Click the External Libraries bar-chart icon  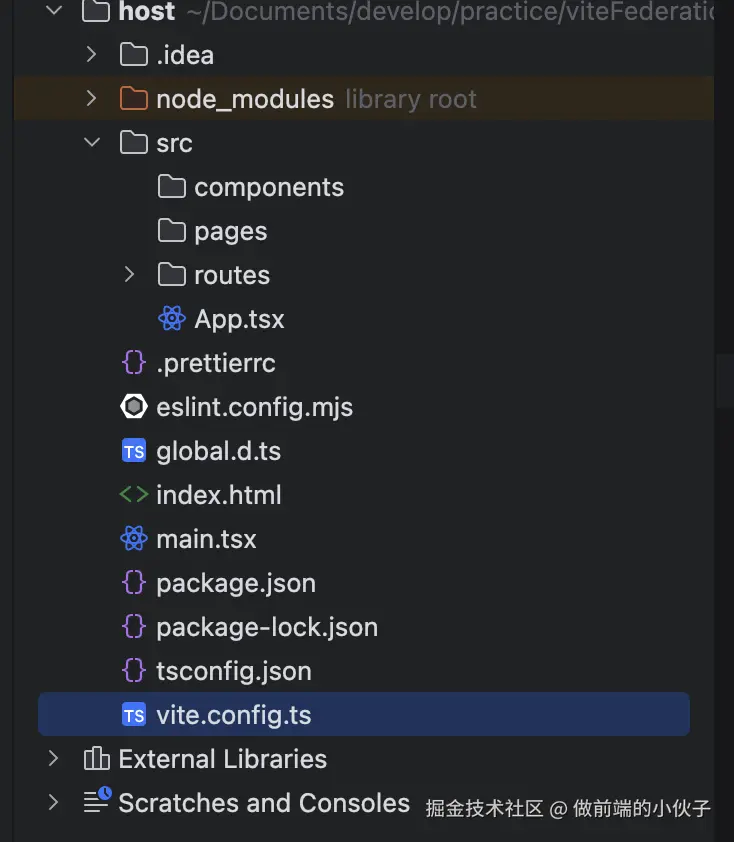pos(96,759)
